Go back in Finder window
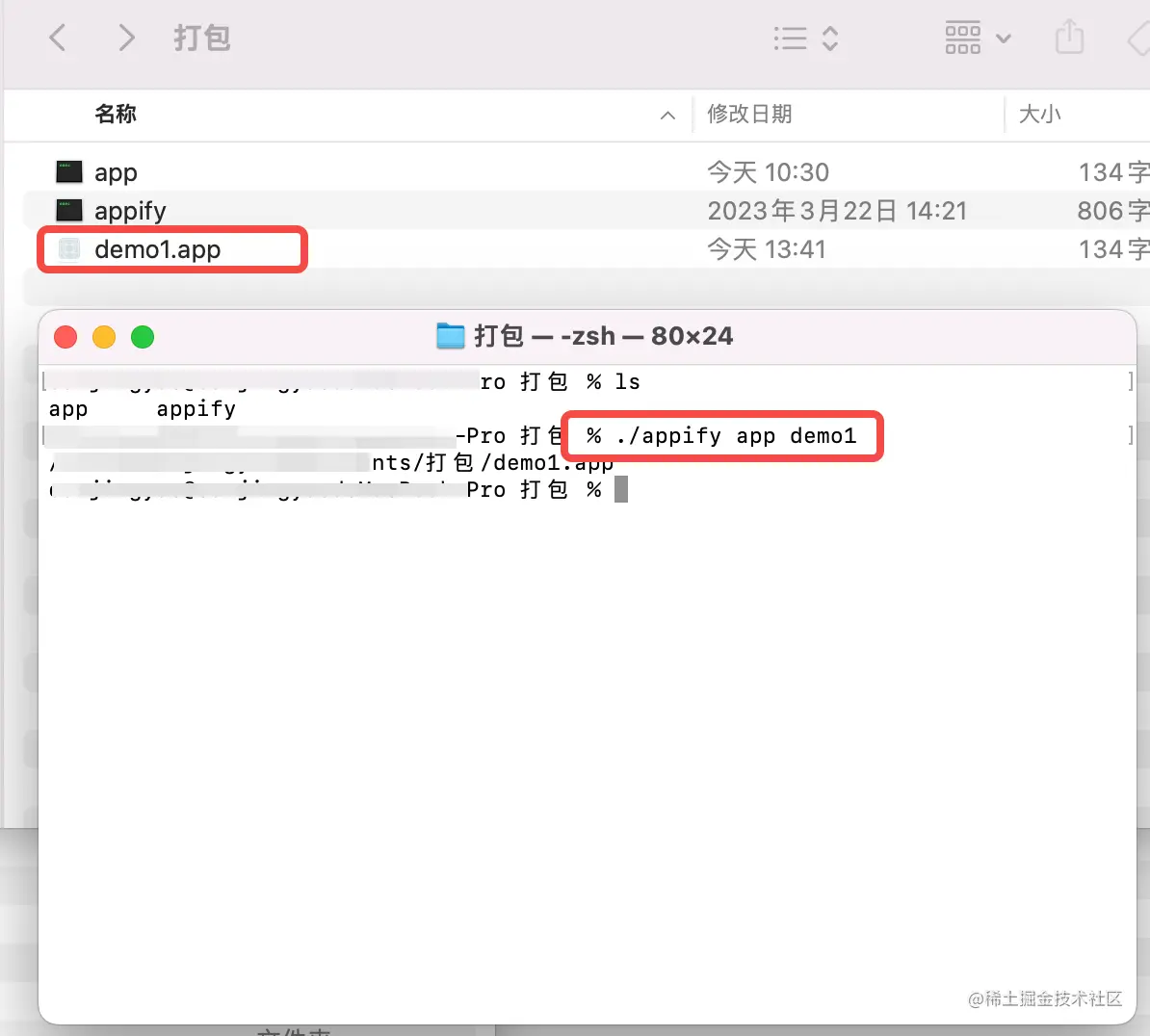This screenshot has width=1150, height=1036. point(58,38)
